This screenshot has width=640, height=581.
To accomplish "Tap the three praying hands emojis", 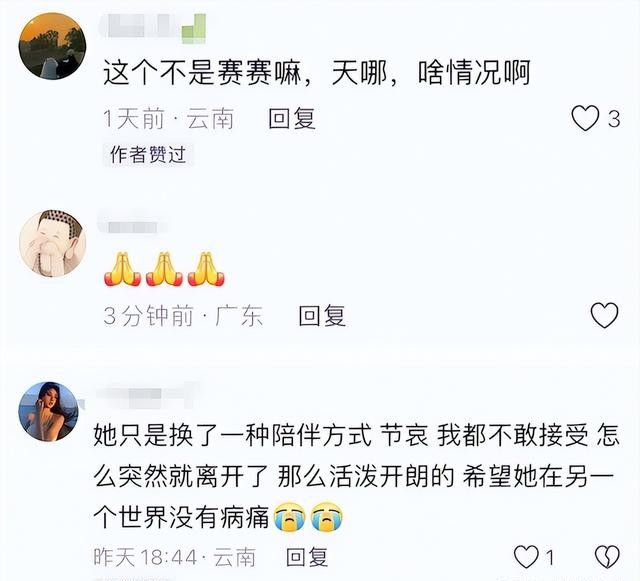I will (164, 269).
